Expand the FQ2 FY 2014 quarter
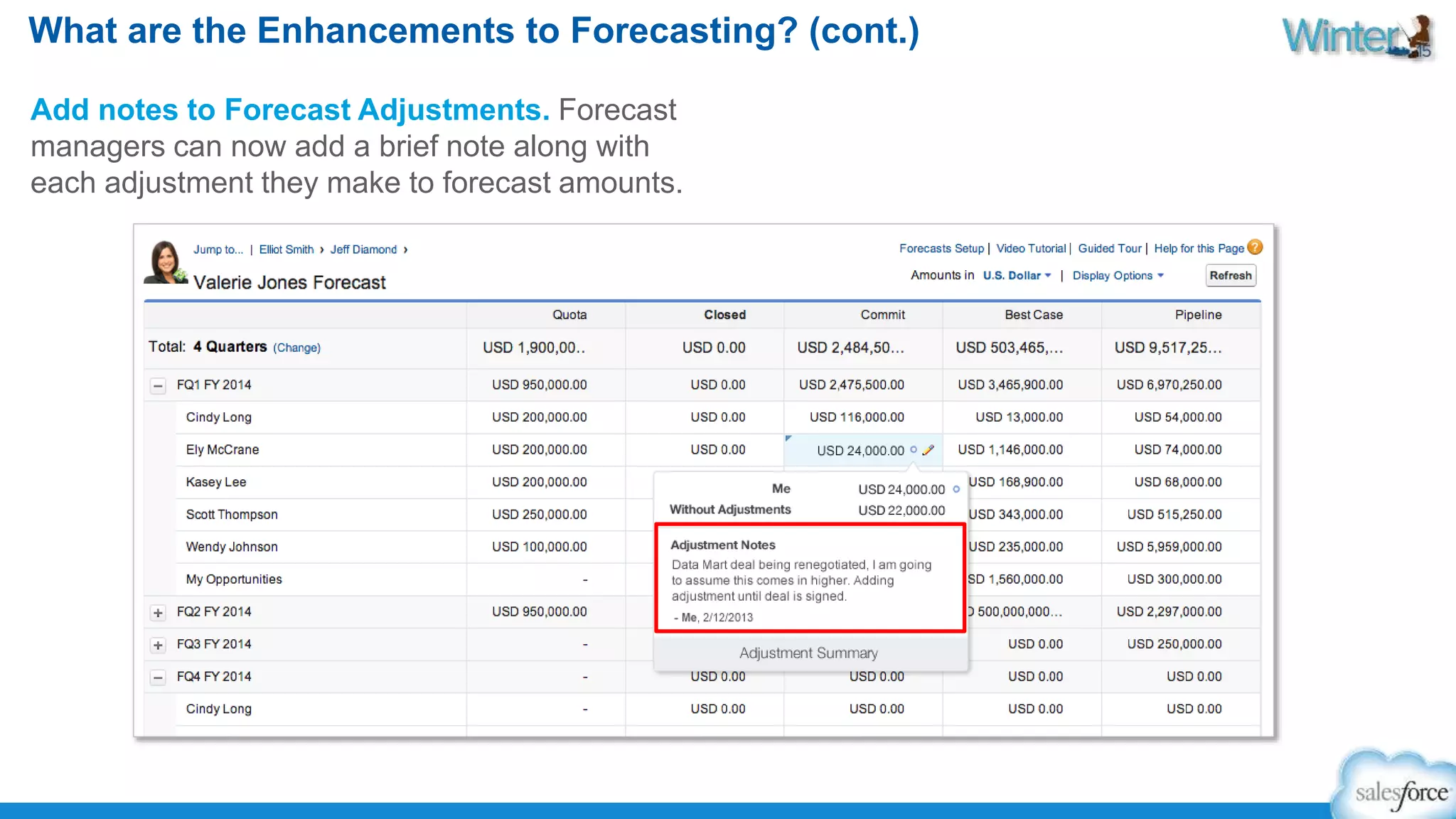This screenshot has width=1456, height=819. click(158, 613)
